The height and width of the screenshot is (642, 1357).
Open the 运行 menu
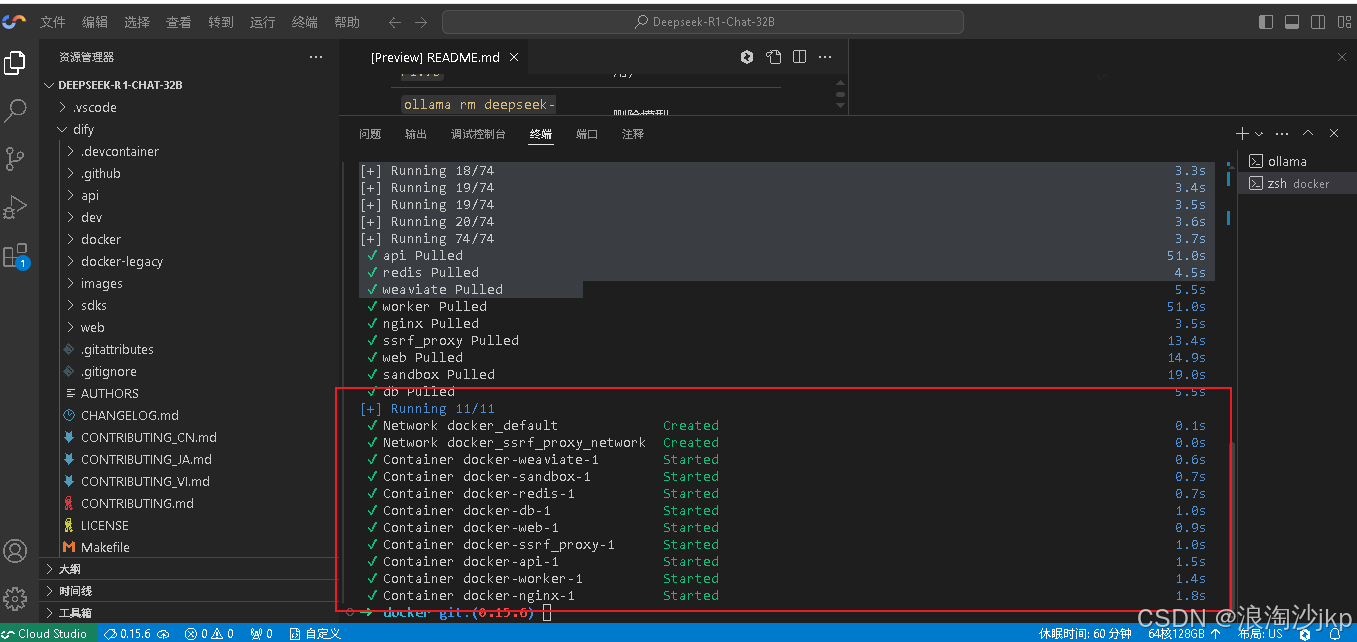point(263,22)
